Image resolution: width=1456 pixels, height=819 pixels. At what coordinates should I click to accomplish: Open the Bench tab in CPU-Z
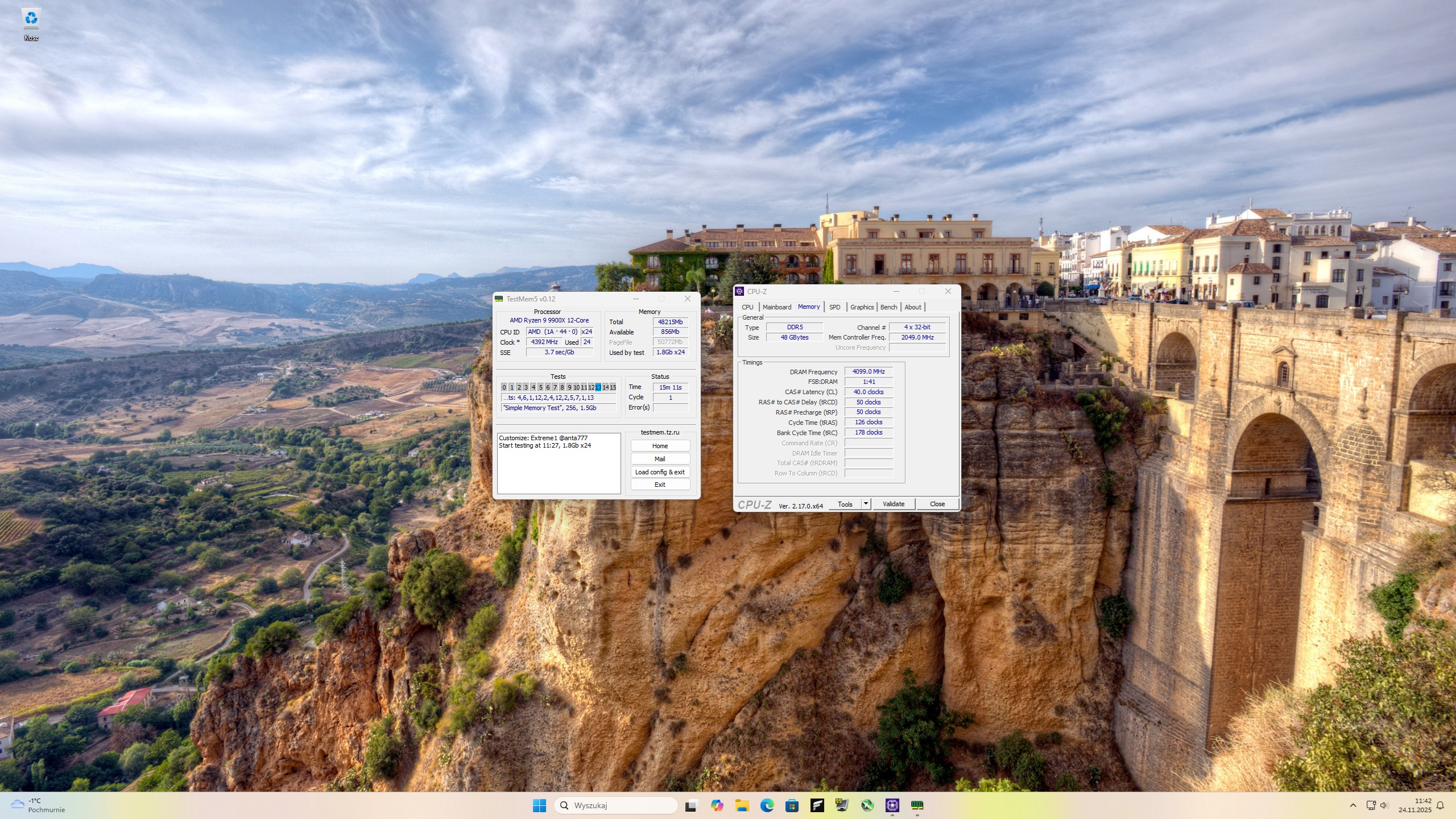click(x=888, y=307)
